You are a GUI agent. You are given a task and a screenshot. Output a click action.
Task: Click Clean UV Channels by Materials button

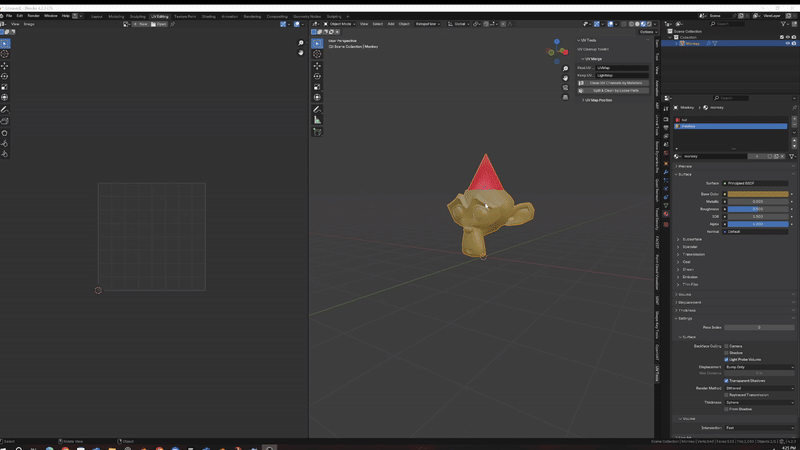613,83
